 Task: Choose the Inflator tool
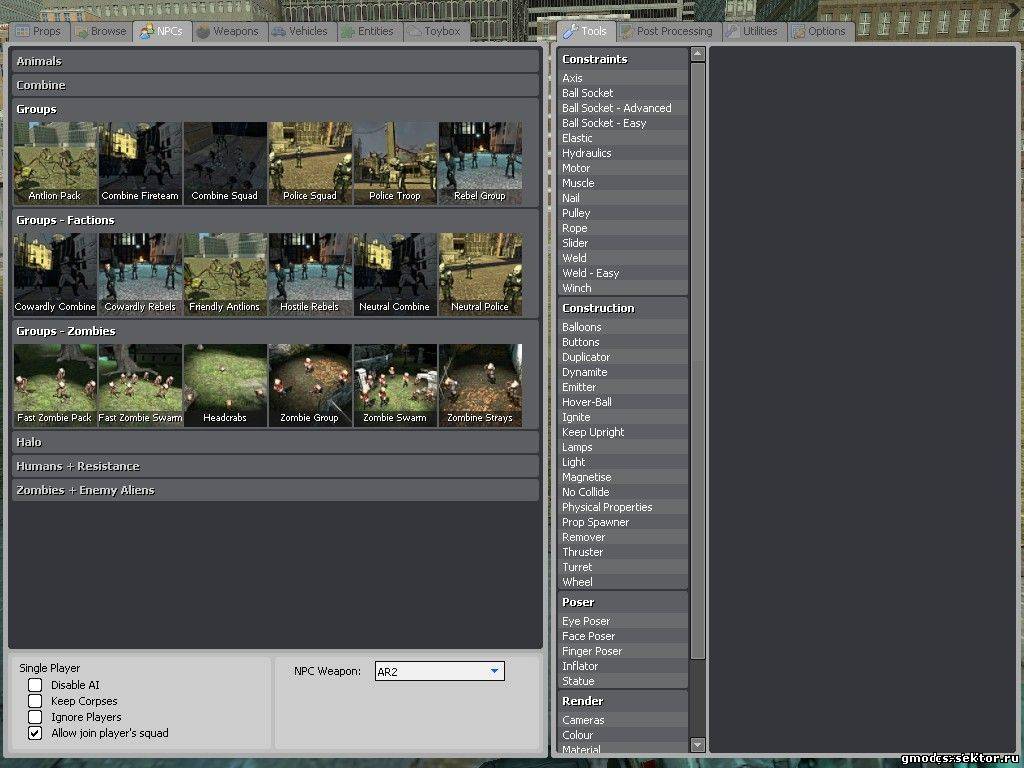point(622,665)
